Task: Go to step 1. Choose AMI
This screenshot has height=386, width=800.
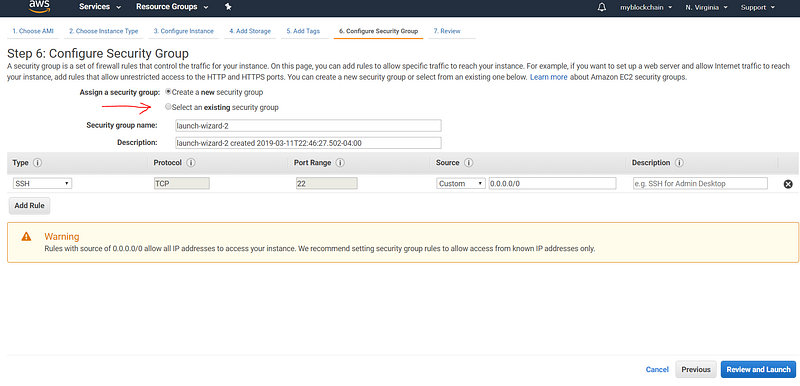Action: tap(33, 31)
